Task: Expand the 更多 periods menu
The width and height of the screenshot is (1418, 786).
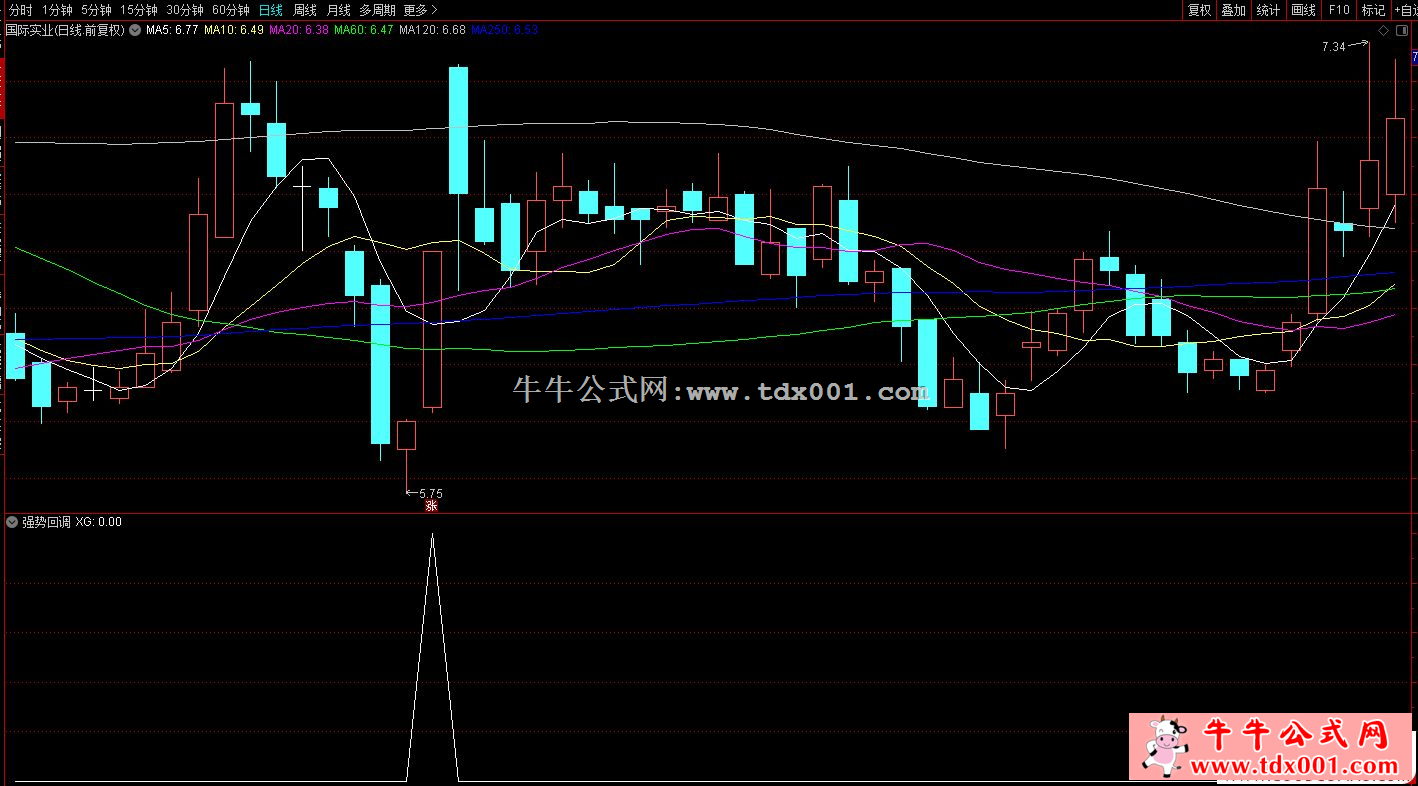Action: click(x=420, y=10)
